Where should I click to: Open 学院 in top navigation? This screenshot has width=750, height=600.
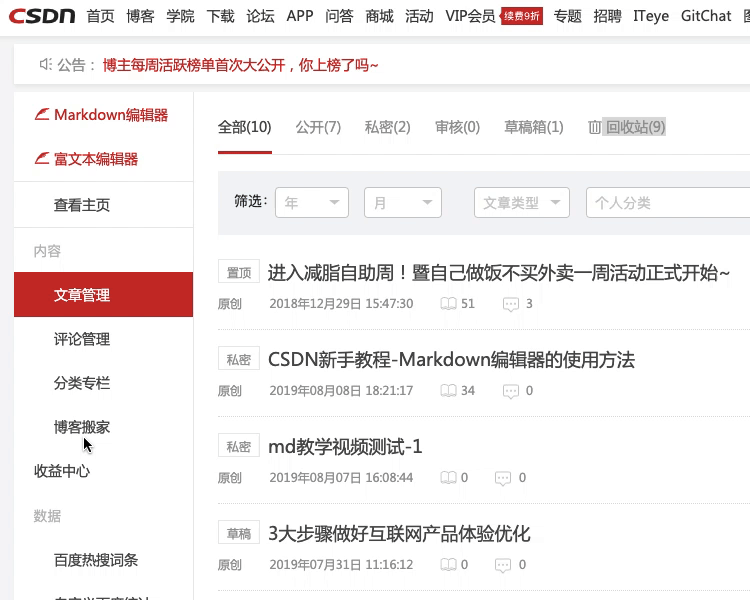180,16
